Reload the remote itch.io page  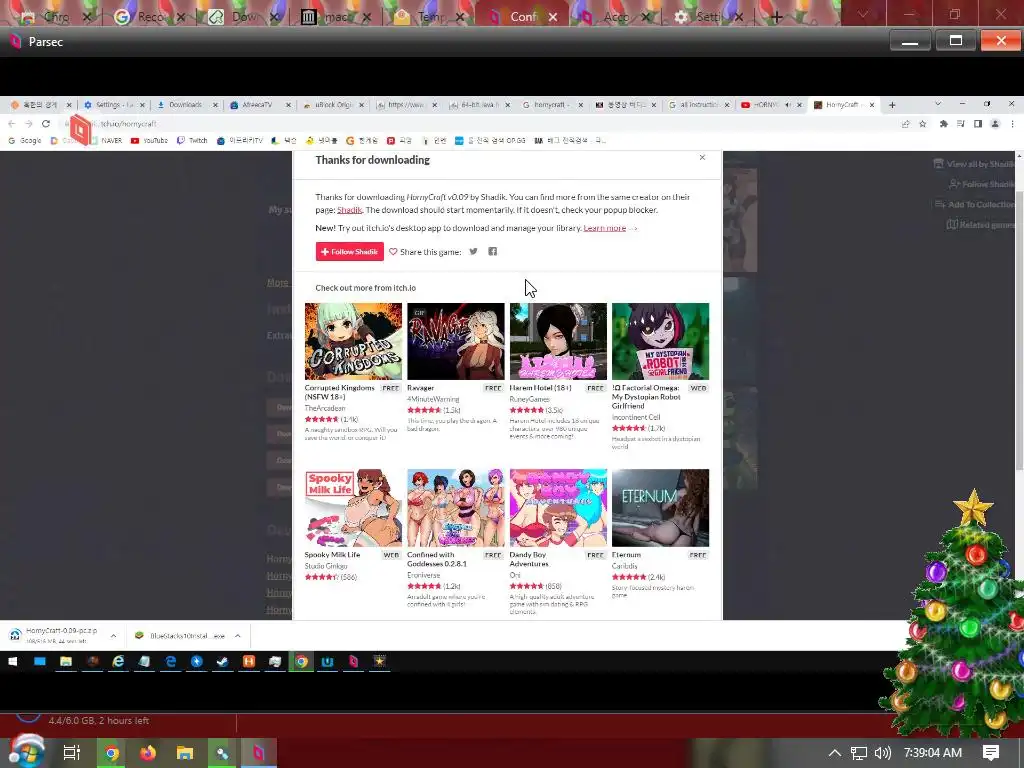click(46, 123)
